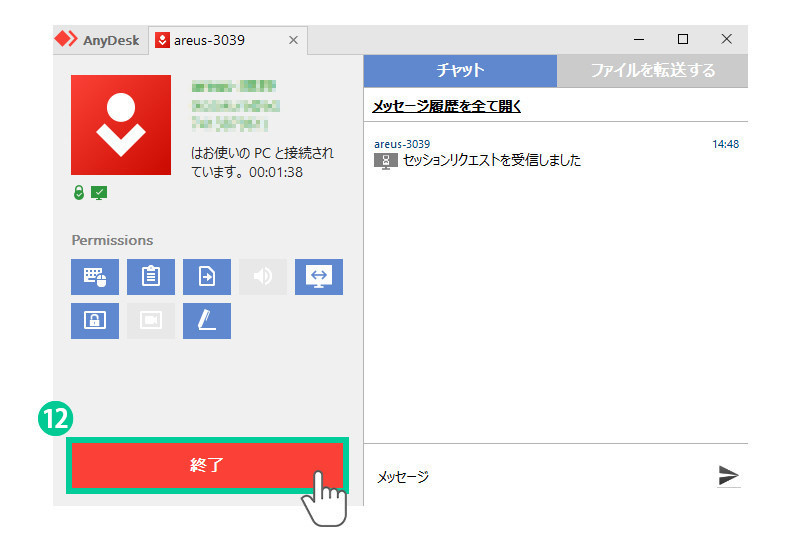Open the ファイルを転送する tab
Screen dimensions: 800x543
(652, 71)
